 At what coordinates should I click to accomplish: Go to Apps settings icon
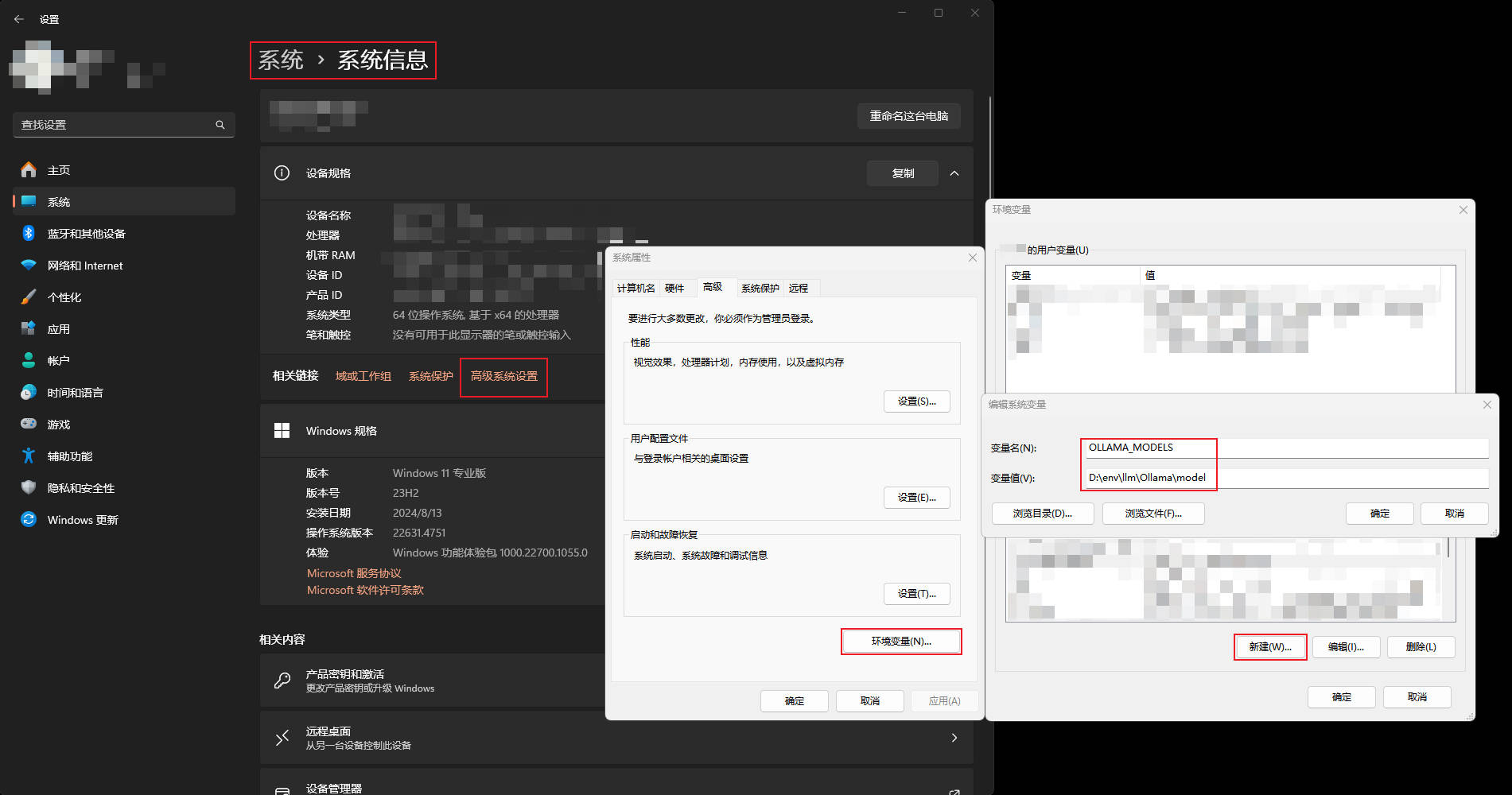(29, 329)
